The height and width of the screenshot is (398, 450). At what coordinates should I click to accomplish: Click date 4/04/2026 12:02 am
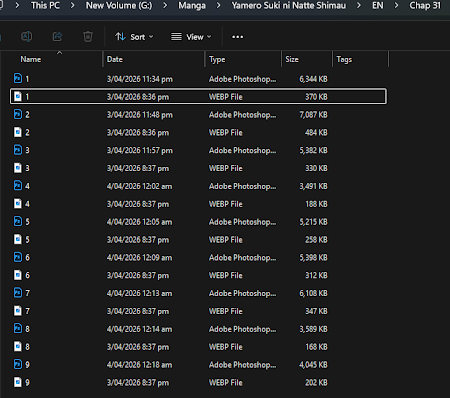pyautogui.click(x=139, y=186)
